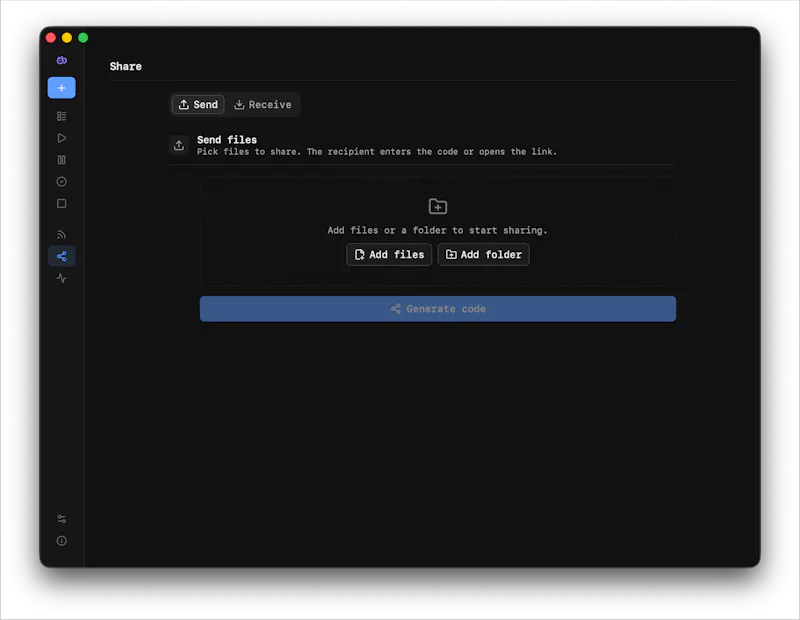This screenshot has width=800, height=620.
Task: Maximize the window with green button
Action: 83,38
